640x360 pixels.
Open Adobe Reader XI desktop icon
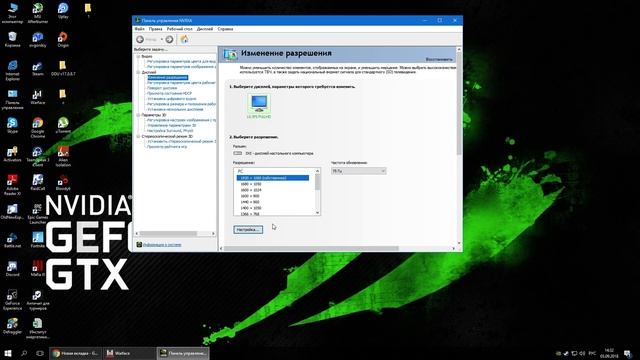coord(12,185)
